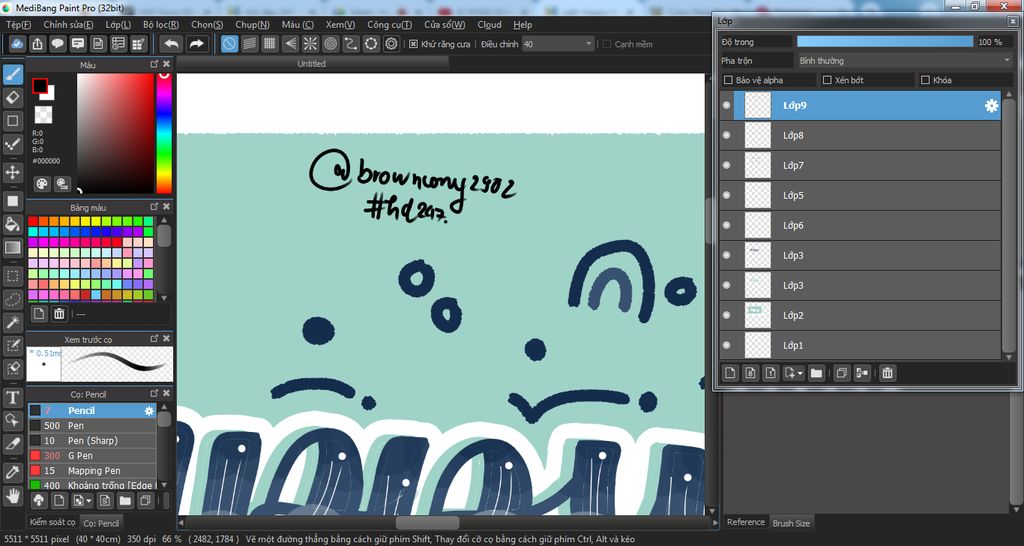Click the cloud save icon
The height and width of the screenshot is (546, 1024).
(18, 44)
